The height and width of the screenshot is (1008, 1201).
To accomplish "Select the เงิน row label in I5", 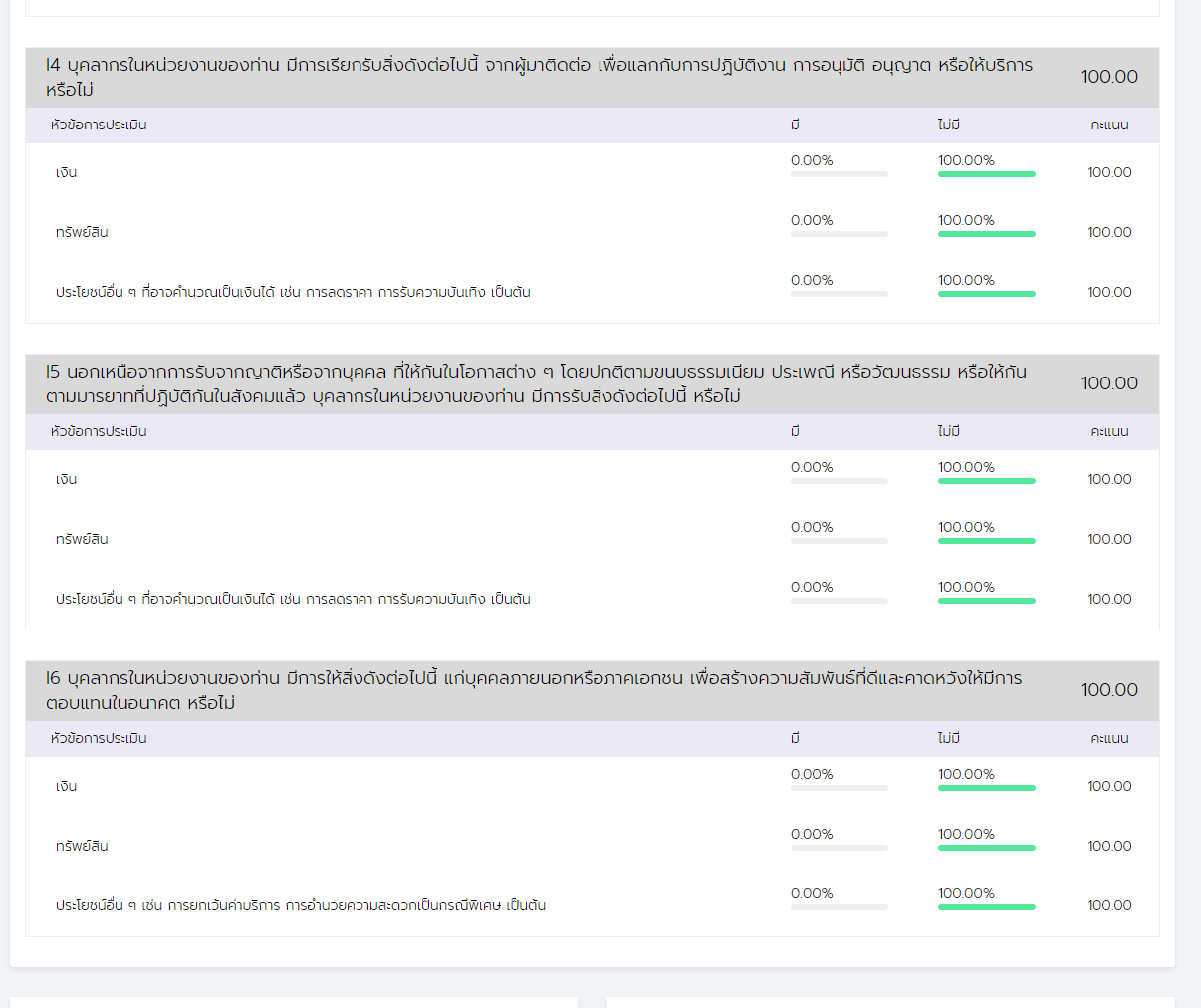I will pos(67,480).
